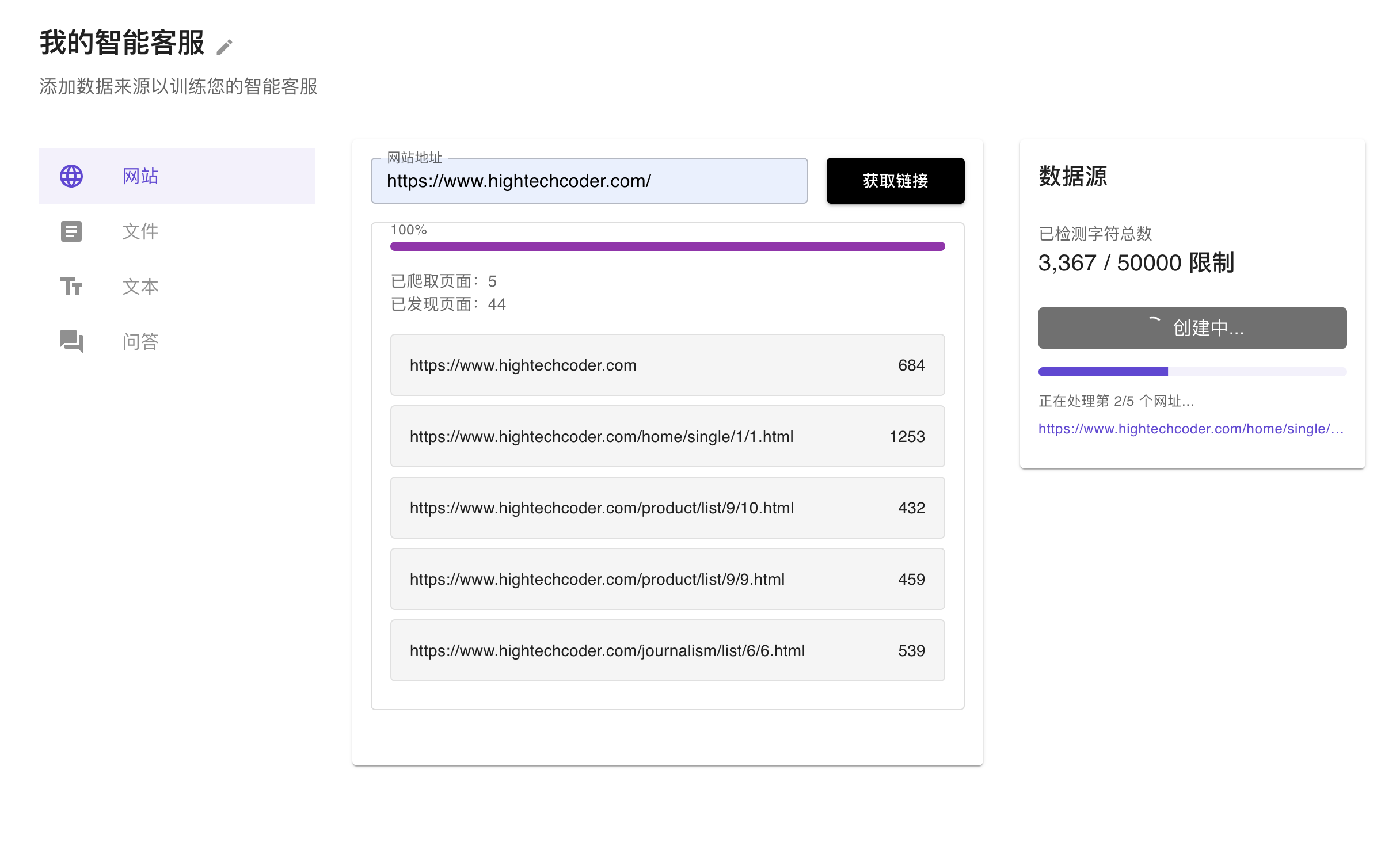This screenshot has width=1400, height=846.
Task: Click the 已发现页面: 44 text
Action: point(448,304)
